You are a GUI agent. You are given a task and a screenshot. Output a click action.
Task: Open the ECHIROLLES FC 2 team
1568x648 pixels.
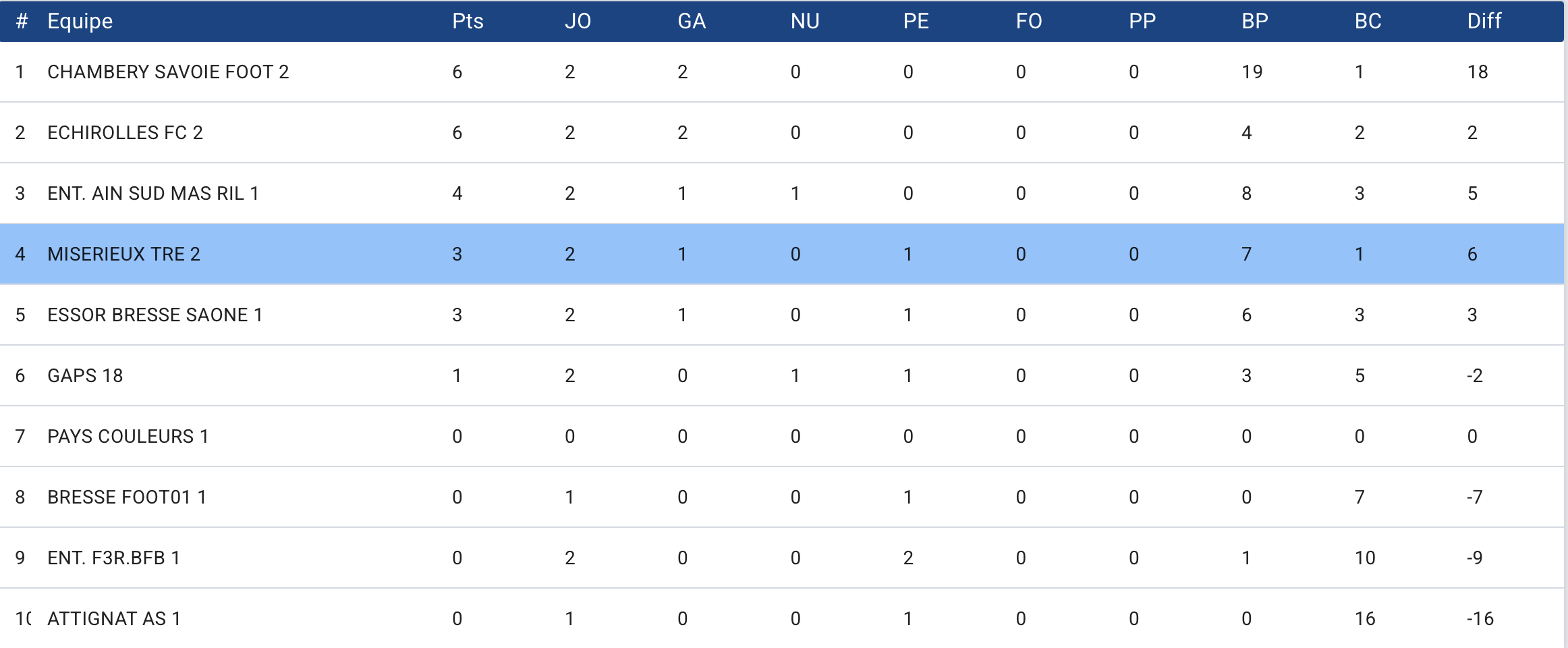(x=125, y=132)
